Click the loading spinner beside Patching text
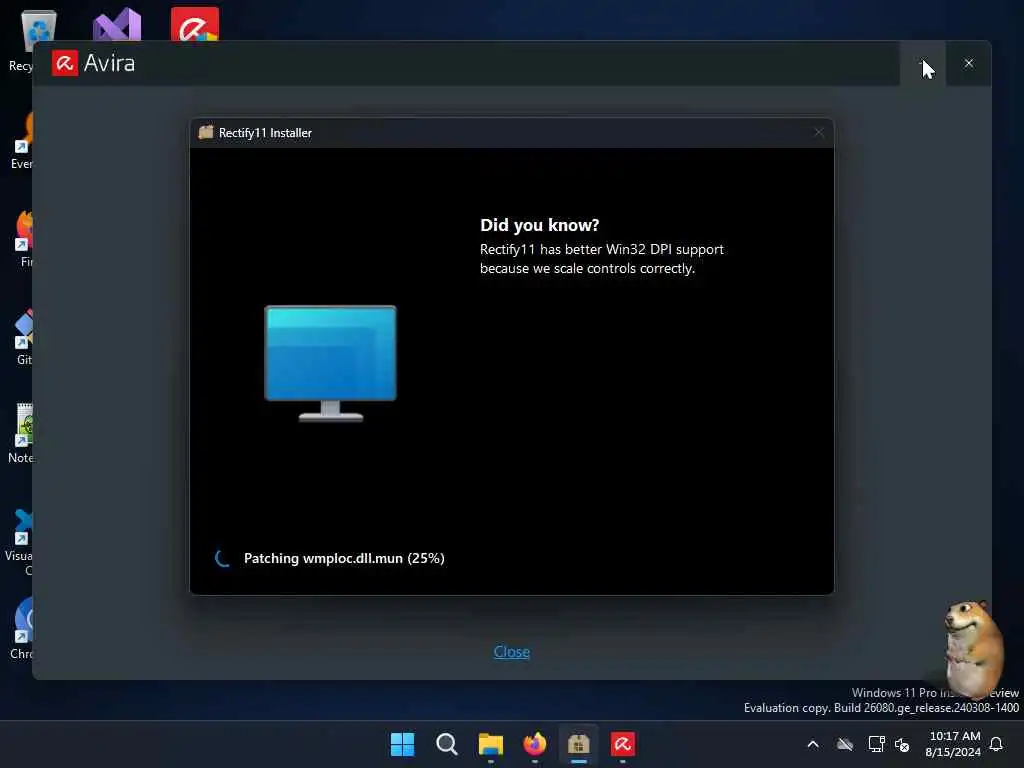The height and width of the screenshot is (768, 1024). point(223,558)
